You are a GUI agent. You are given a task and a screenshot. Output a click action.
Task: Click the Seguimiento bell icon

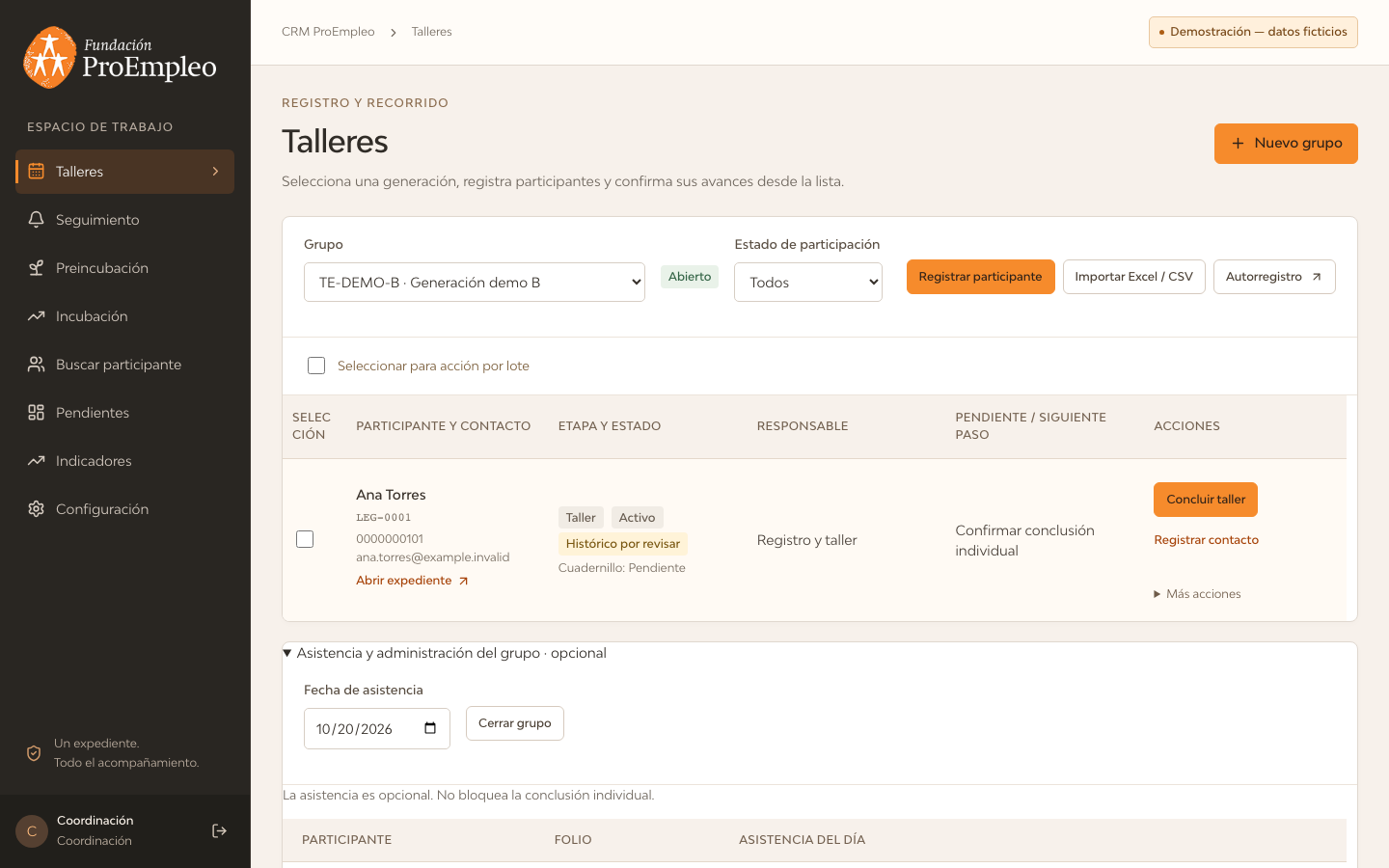point(37,220)
